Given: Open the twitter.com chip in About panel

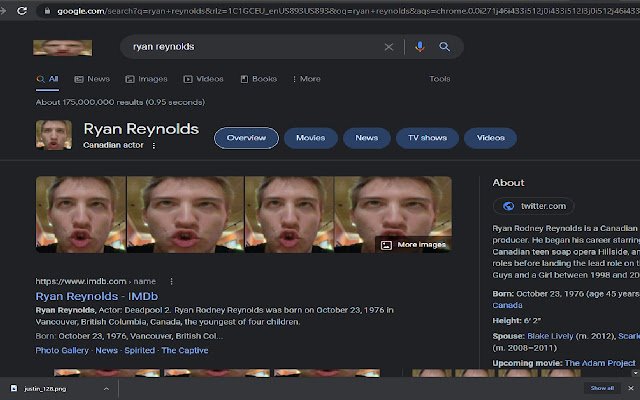Looking at the screenshot, I should click(533, 206).
